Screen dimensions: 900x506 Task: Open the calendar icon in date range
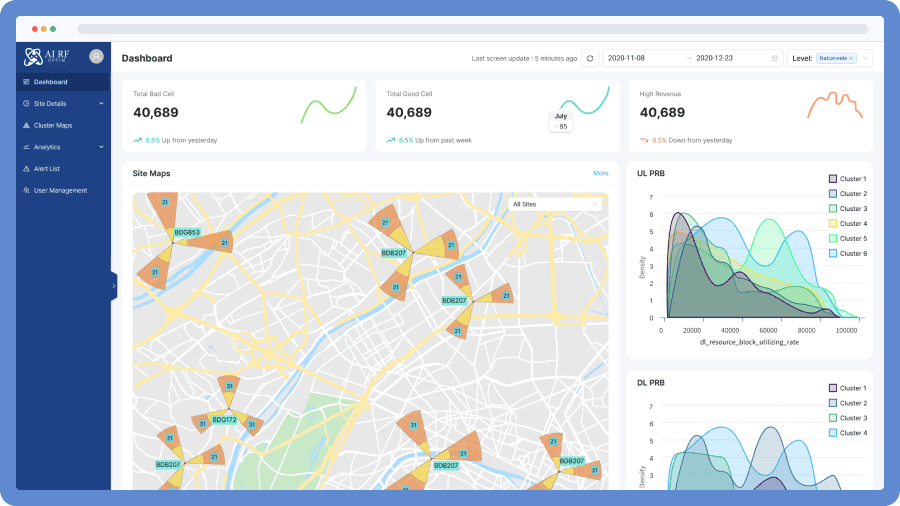click(775, 59)
